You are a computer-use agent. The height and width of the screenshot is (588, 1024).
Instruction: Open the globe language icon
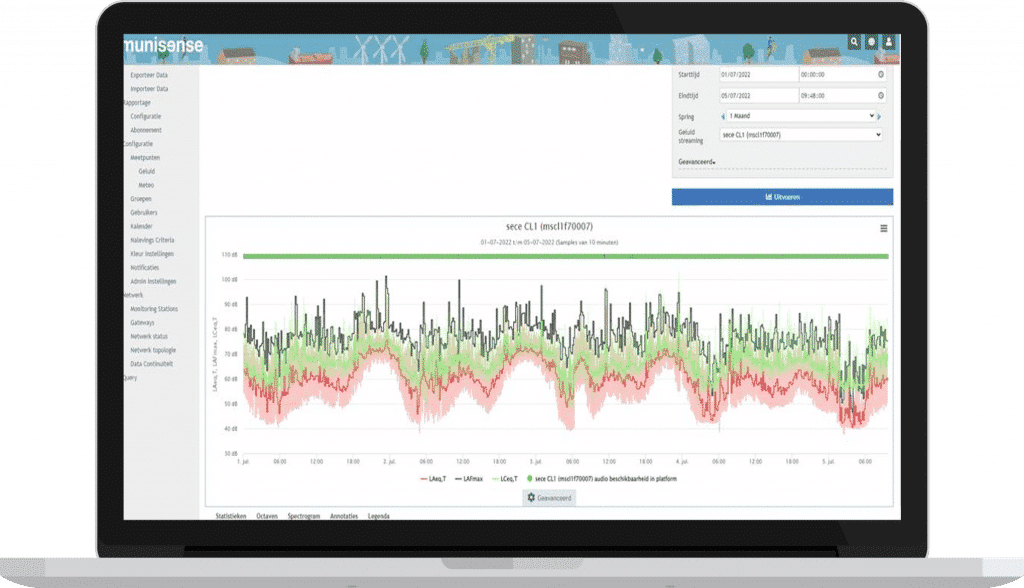[x=871, y=42]
